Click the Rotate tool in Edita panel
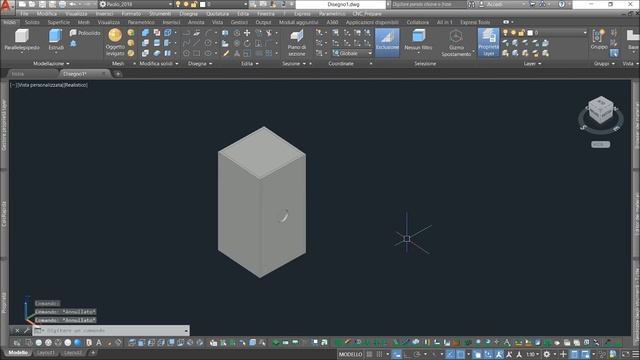 [247, 43]
